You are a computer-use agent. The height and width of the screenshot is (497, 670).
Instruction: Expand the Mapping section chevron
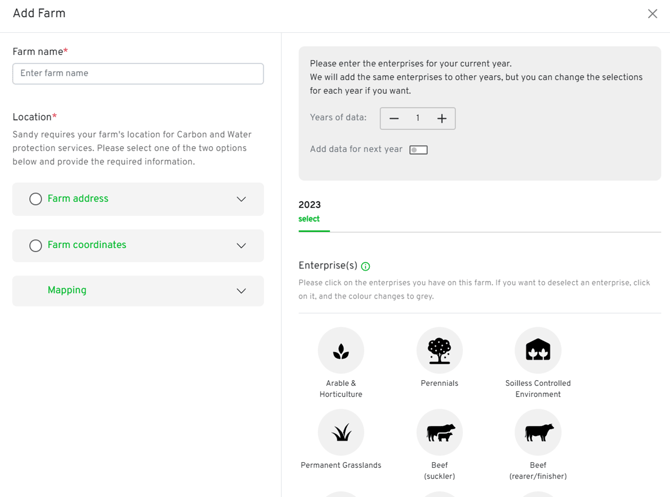(x=241, y=291)
